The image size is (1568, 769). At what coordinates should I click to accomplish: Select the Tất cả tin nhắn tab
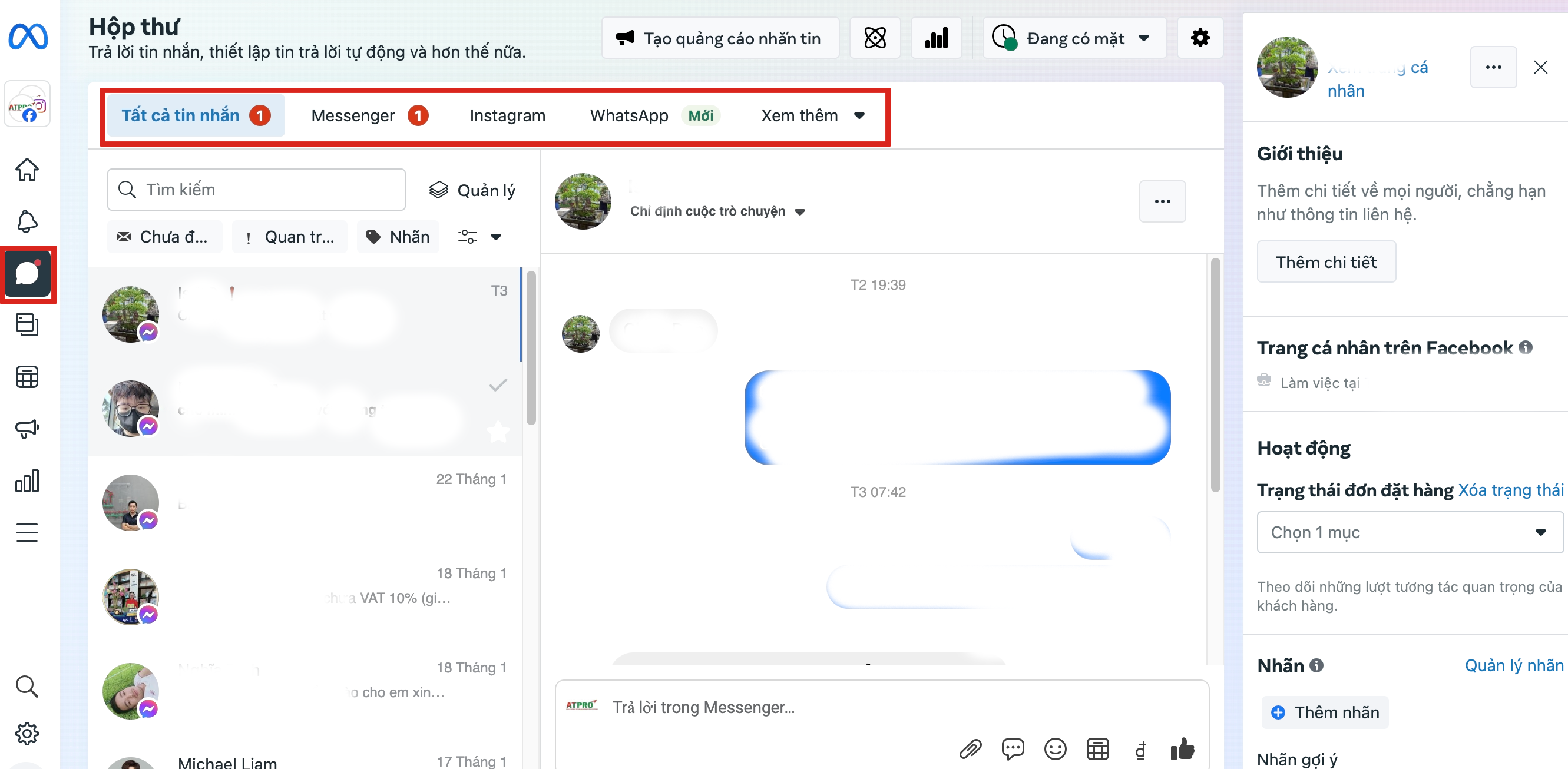[x=196, y=115]
